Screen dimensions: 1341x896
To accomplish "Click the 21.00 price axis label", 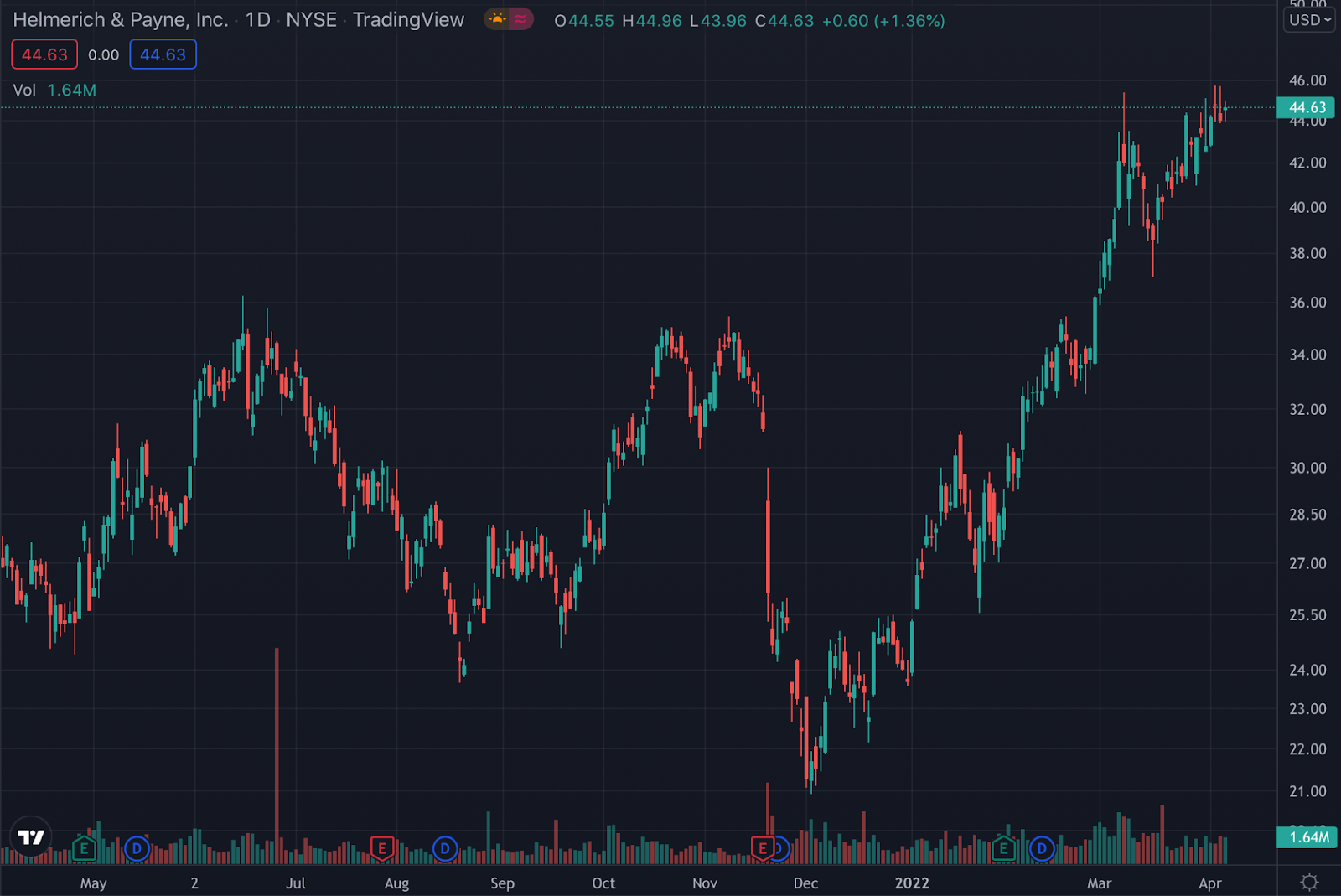I will click(1307, 791).
